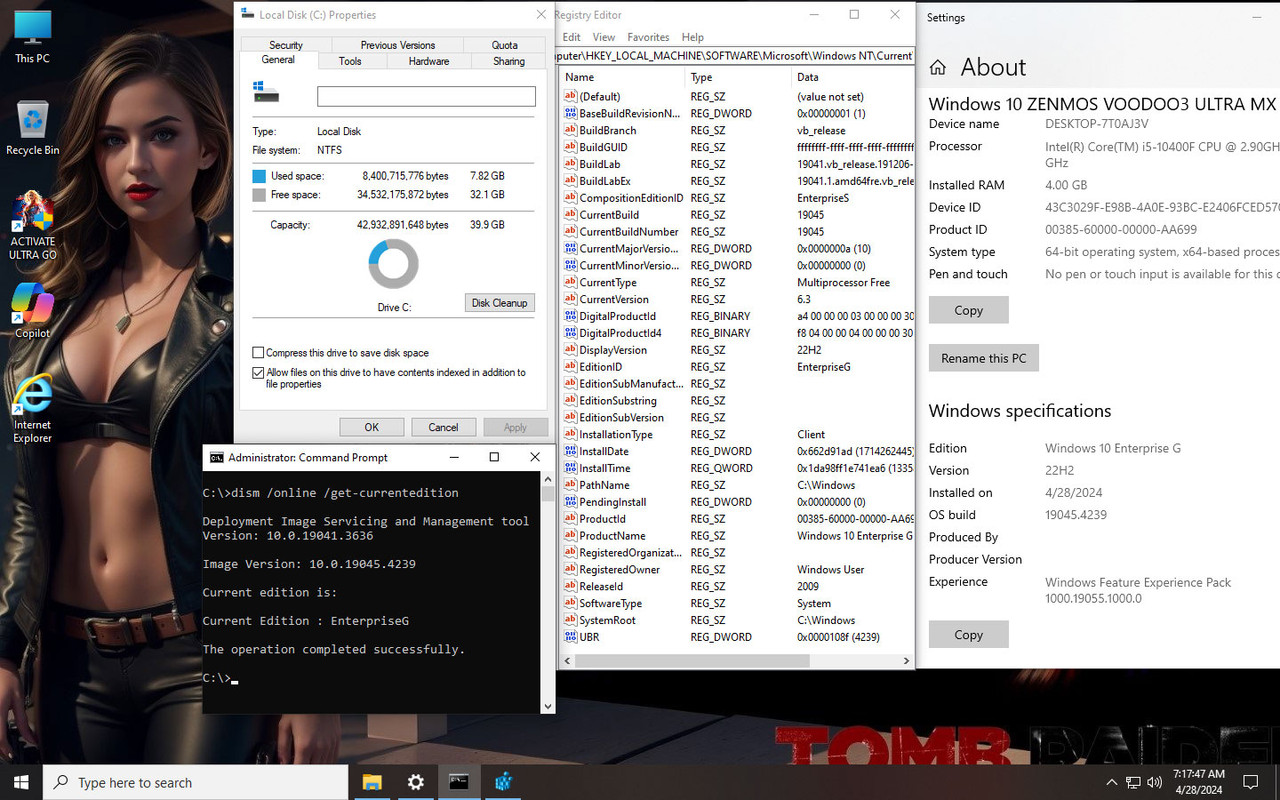
Task: Click the Name column header
Action: coord(623,77)
